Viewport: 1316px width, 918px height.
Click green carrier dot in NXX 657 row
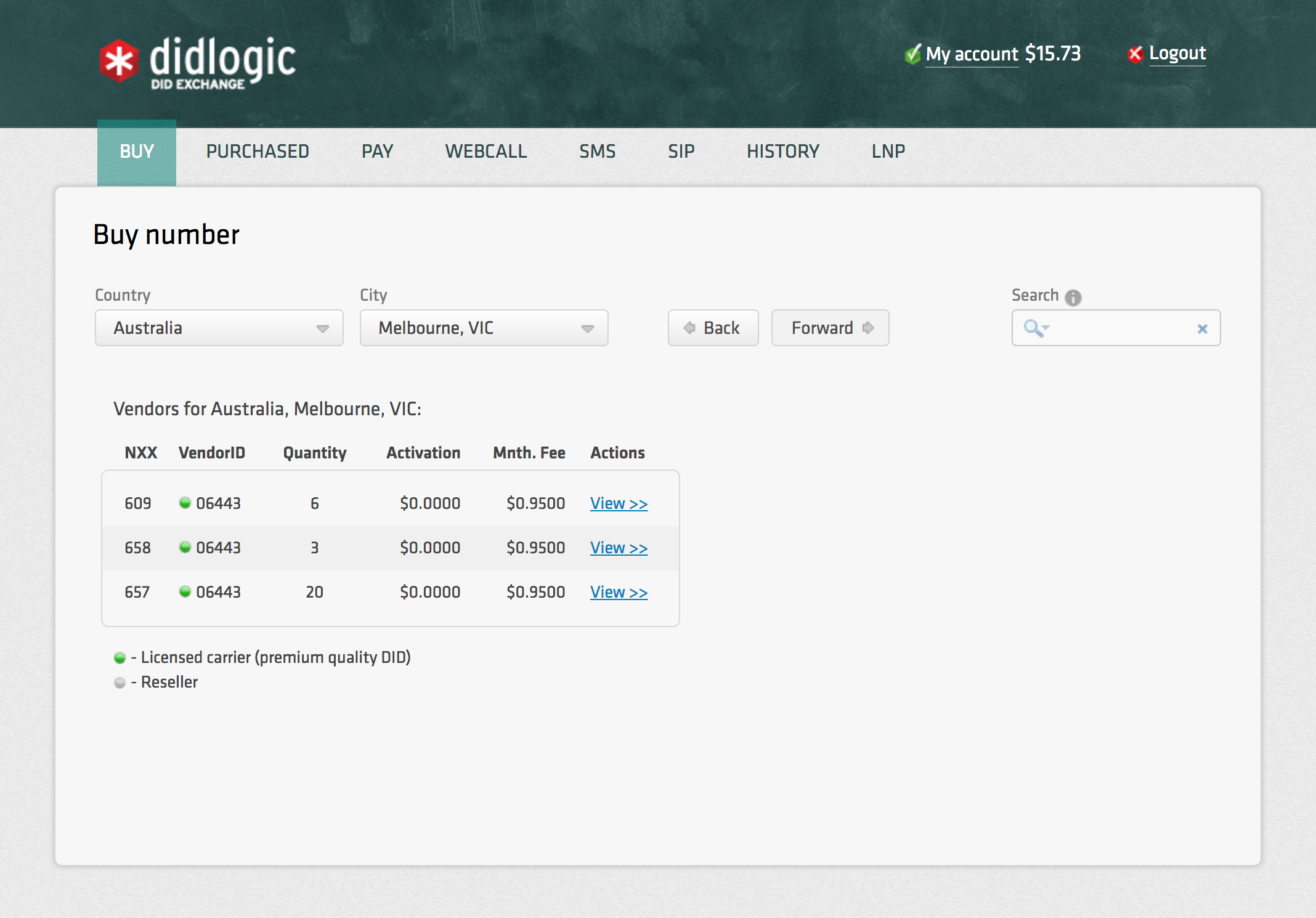pos(184,591)
